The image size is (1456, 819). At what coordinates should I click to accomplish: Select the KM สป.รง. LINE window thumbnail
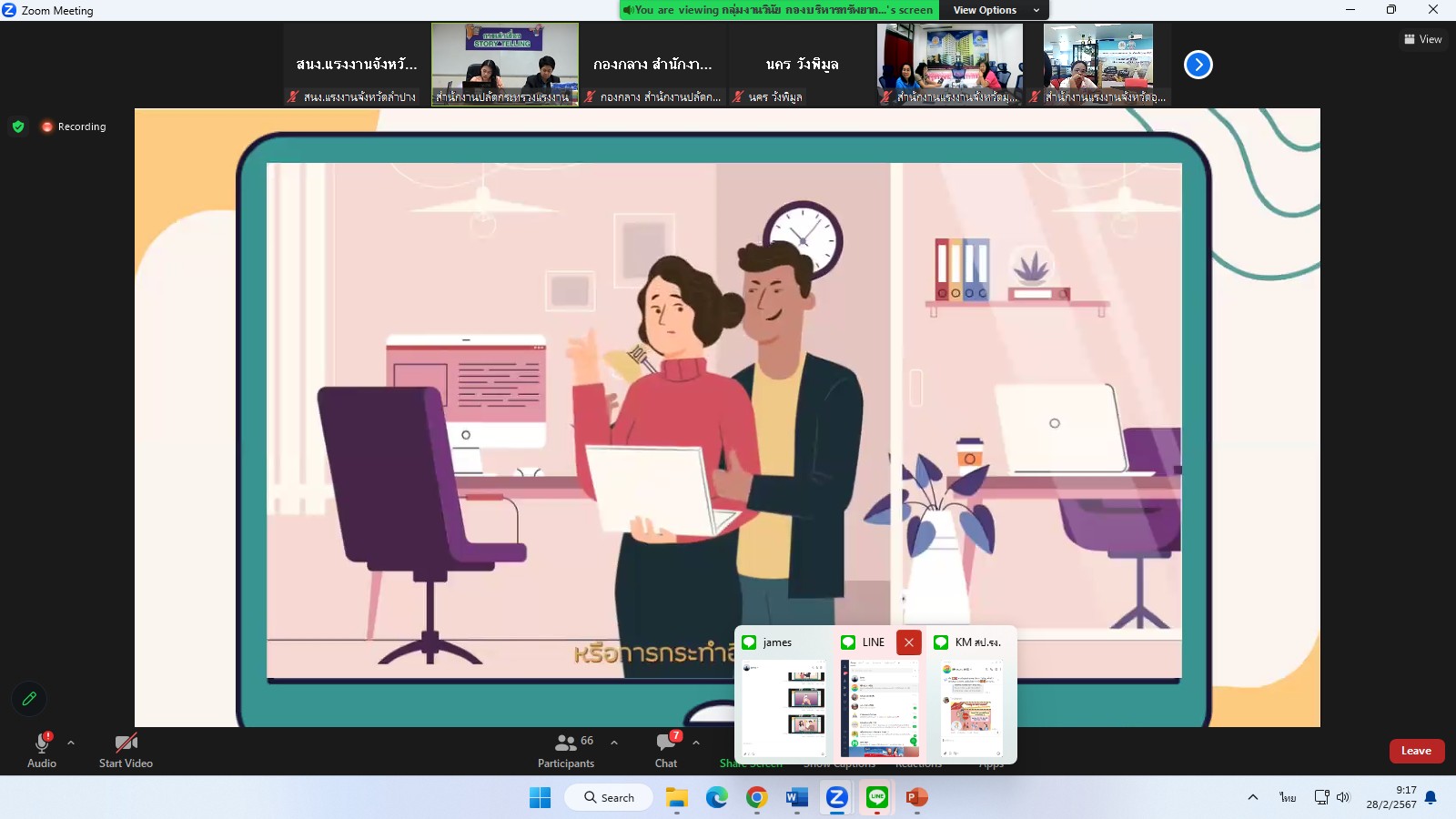972,709
